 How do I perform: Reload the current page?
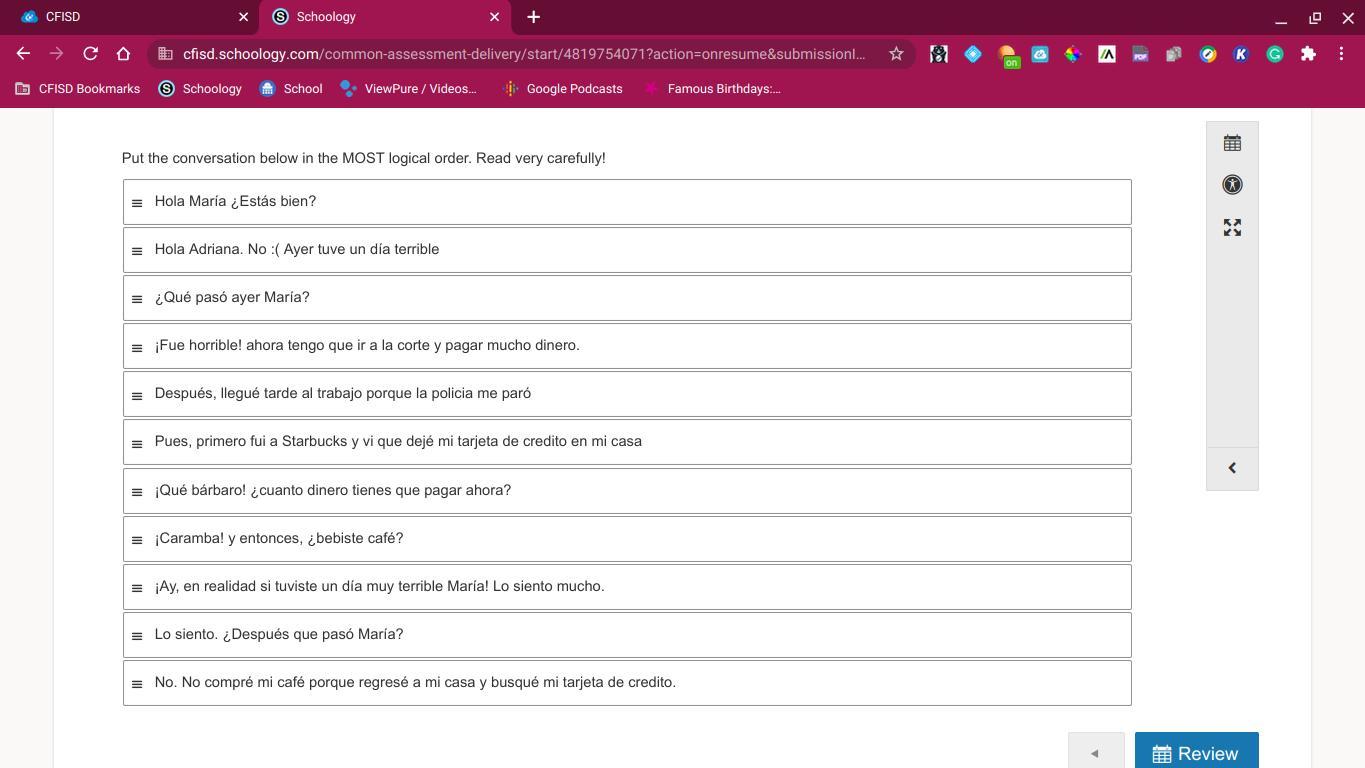pos(90,54)
